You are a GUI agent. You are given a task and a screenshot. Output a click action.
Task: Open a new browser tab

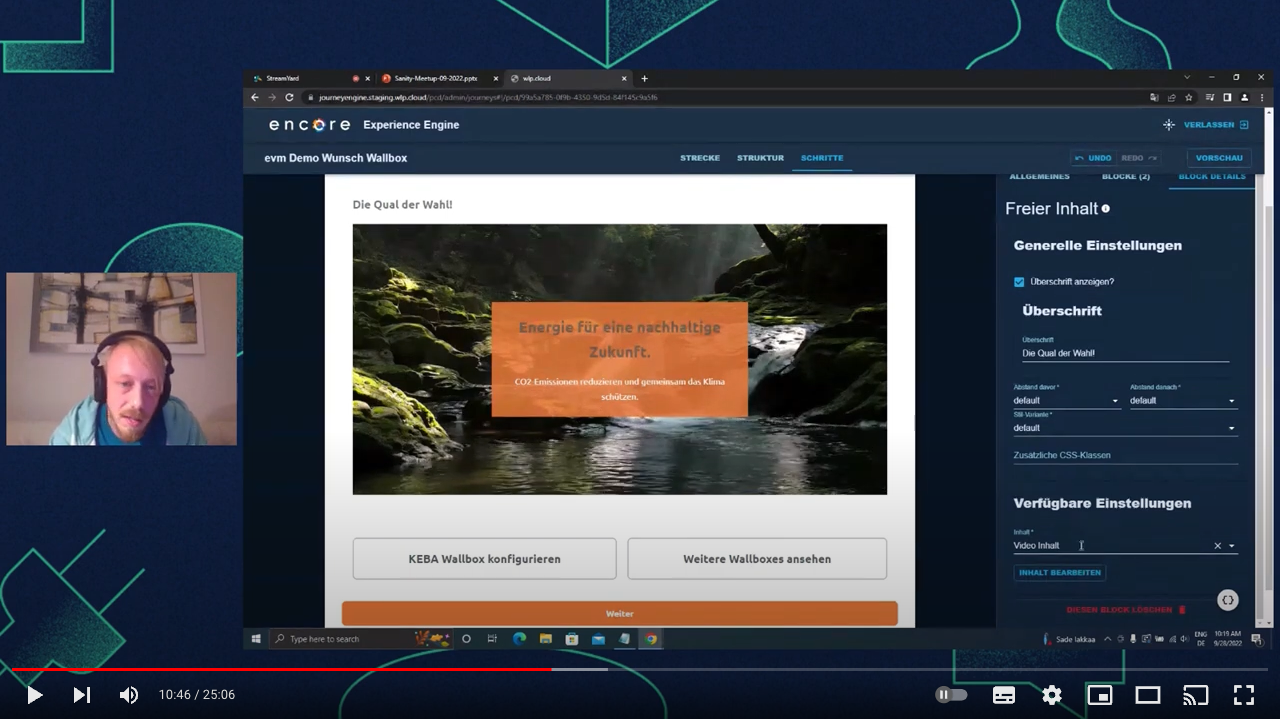[x=644, y=78]
